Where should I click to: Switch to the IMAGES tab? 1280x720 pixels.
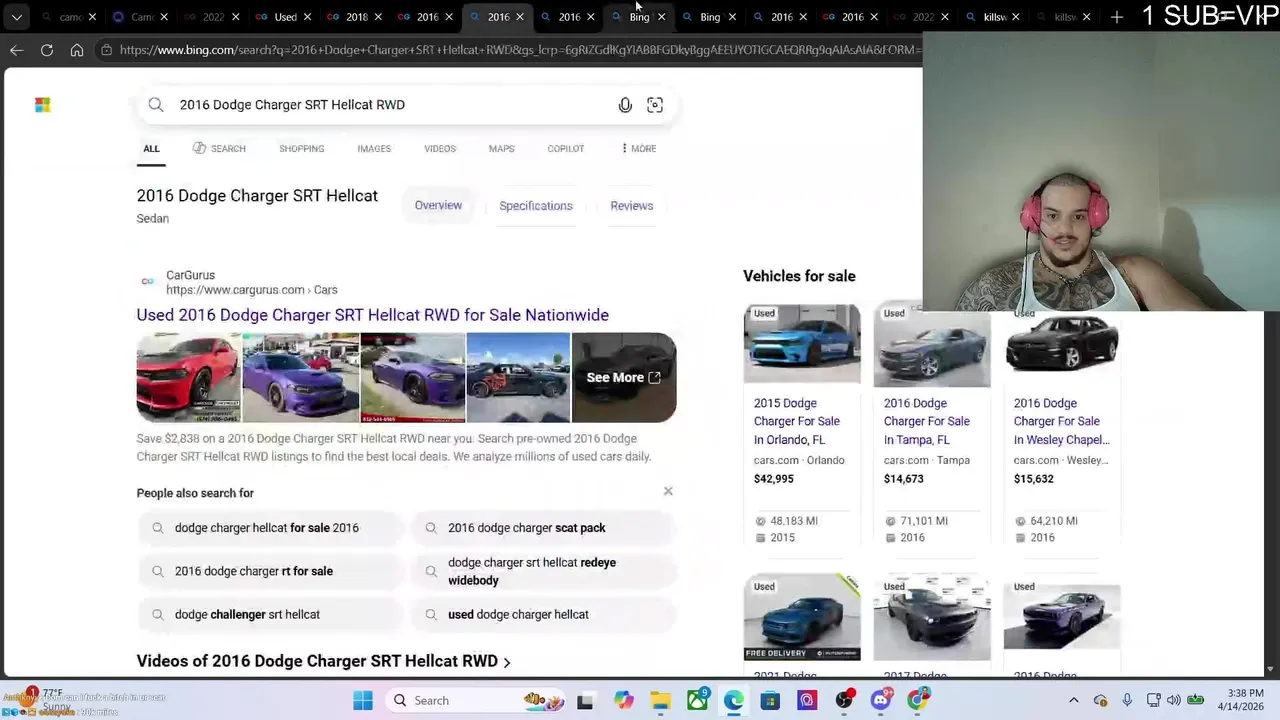pyautogui.click(x=374, y=148)
